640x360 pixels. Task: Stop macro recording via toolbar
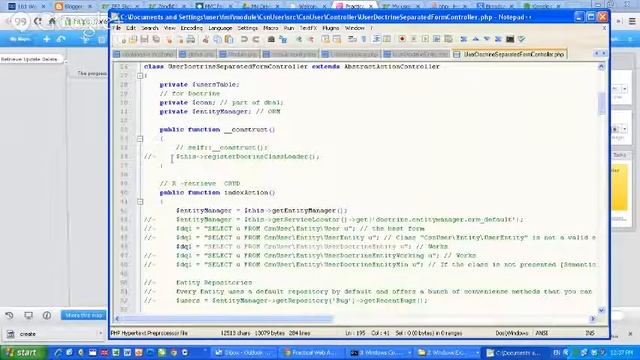413,39
